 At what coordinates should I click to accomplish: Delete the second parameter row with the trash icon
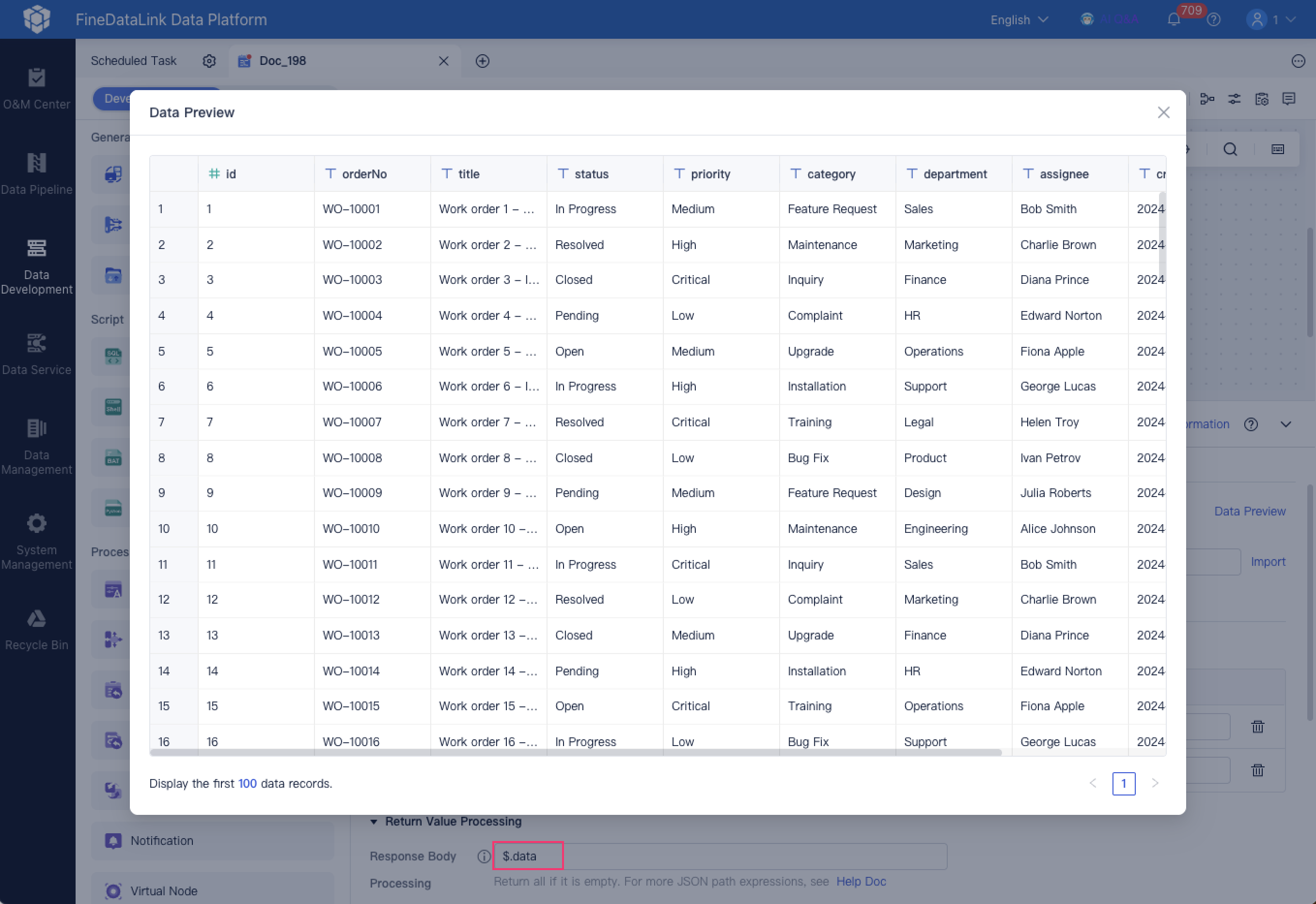[1257, 770]
